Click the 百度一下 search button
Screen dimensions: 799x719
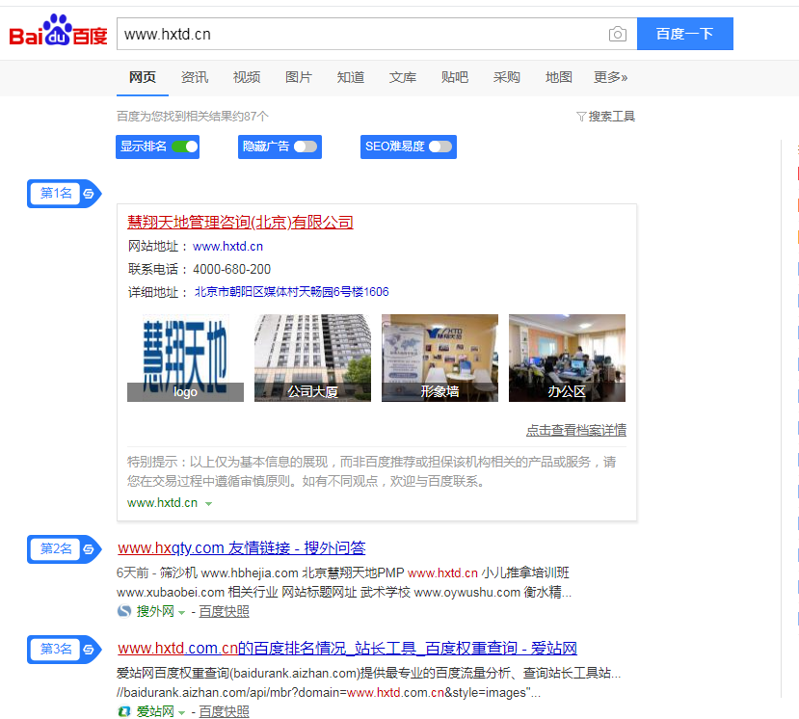click(685, 34)
